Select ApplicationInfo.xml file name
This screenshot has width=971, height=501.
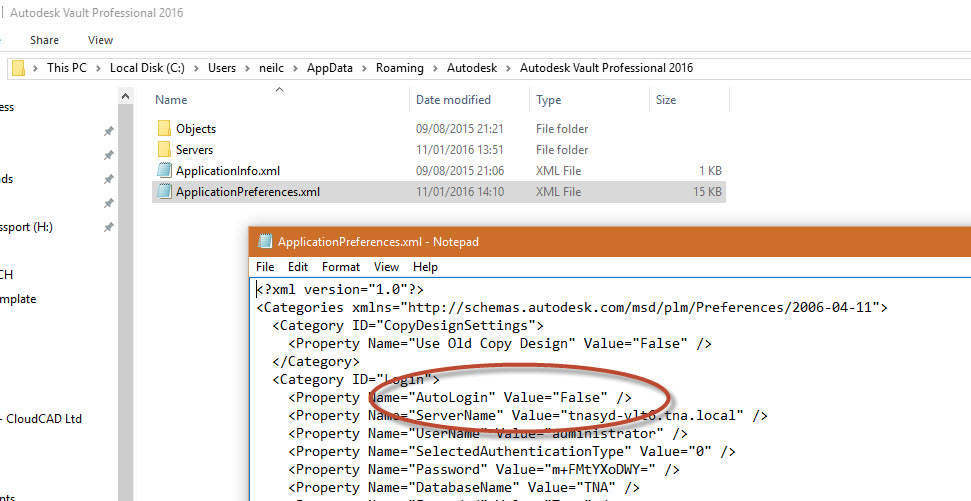(x=228, y=171)
